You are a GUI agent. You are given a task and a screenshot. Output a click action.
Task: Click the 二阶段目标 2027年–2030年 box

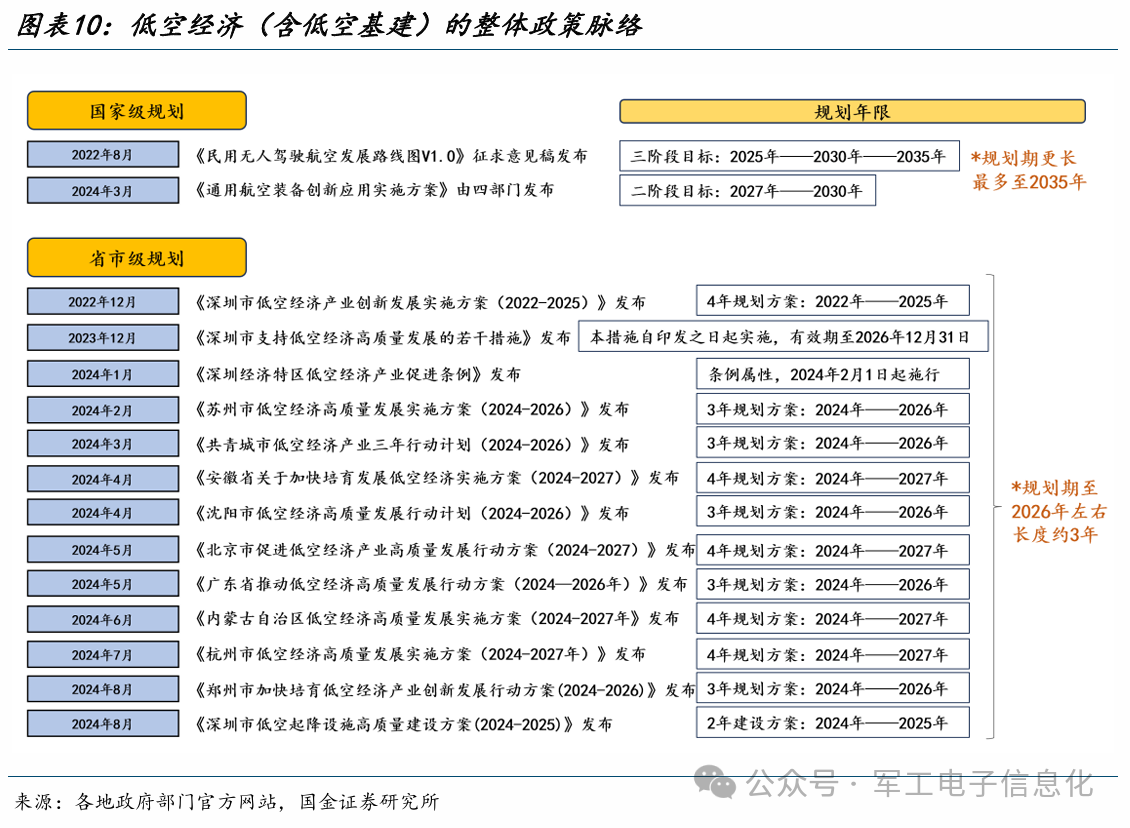click(x=747, y=190)
